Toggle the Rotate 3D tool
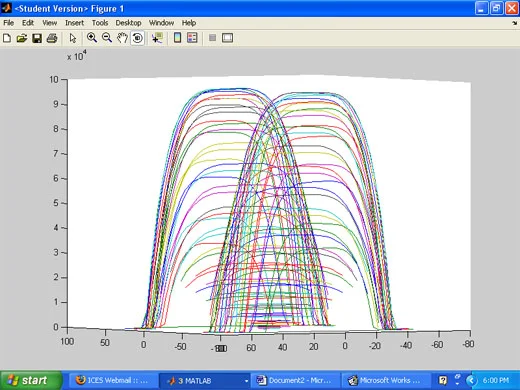520x390 pixels. pos(137,38)
